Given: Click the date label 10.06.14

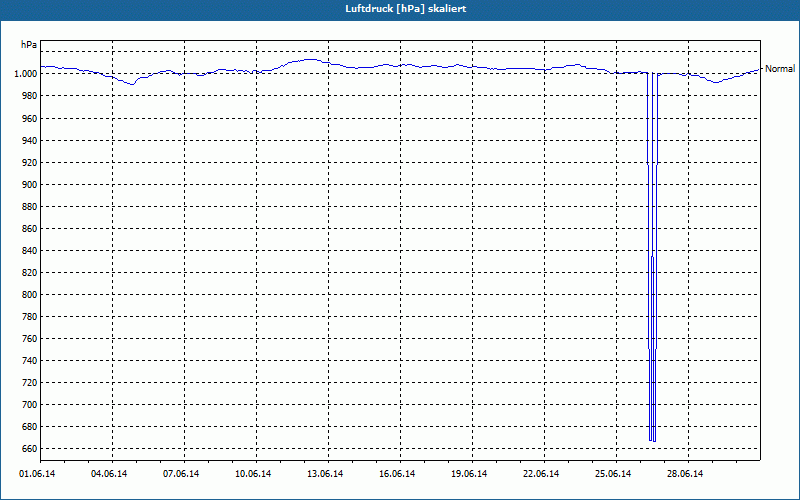Looking at the screenshot, I should [x=253, y=474].
